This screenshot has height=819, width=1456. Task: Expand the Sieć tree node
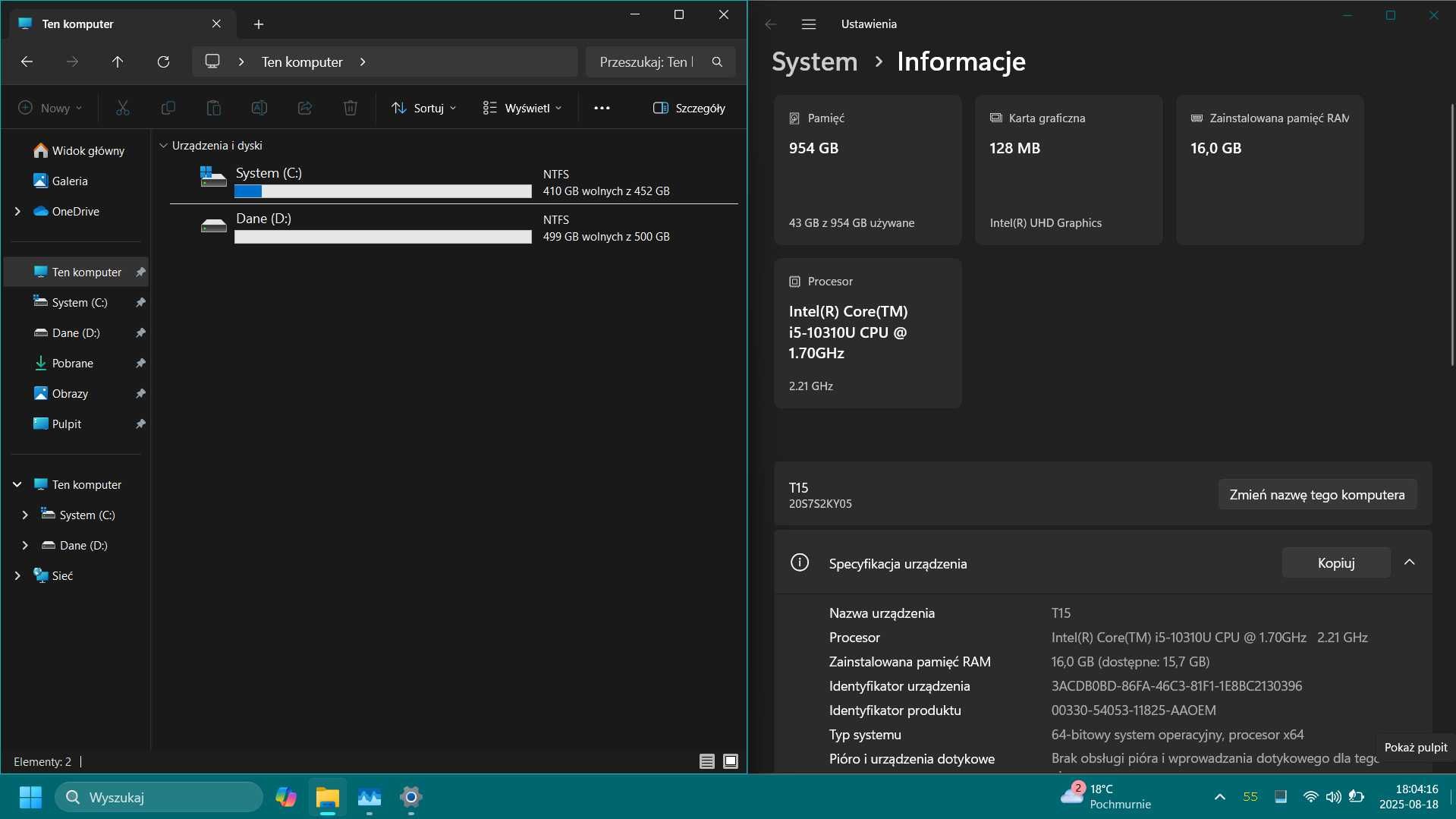point(17,576)
